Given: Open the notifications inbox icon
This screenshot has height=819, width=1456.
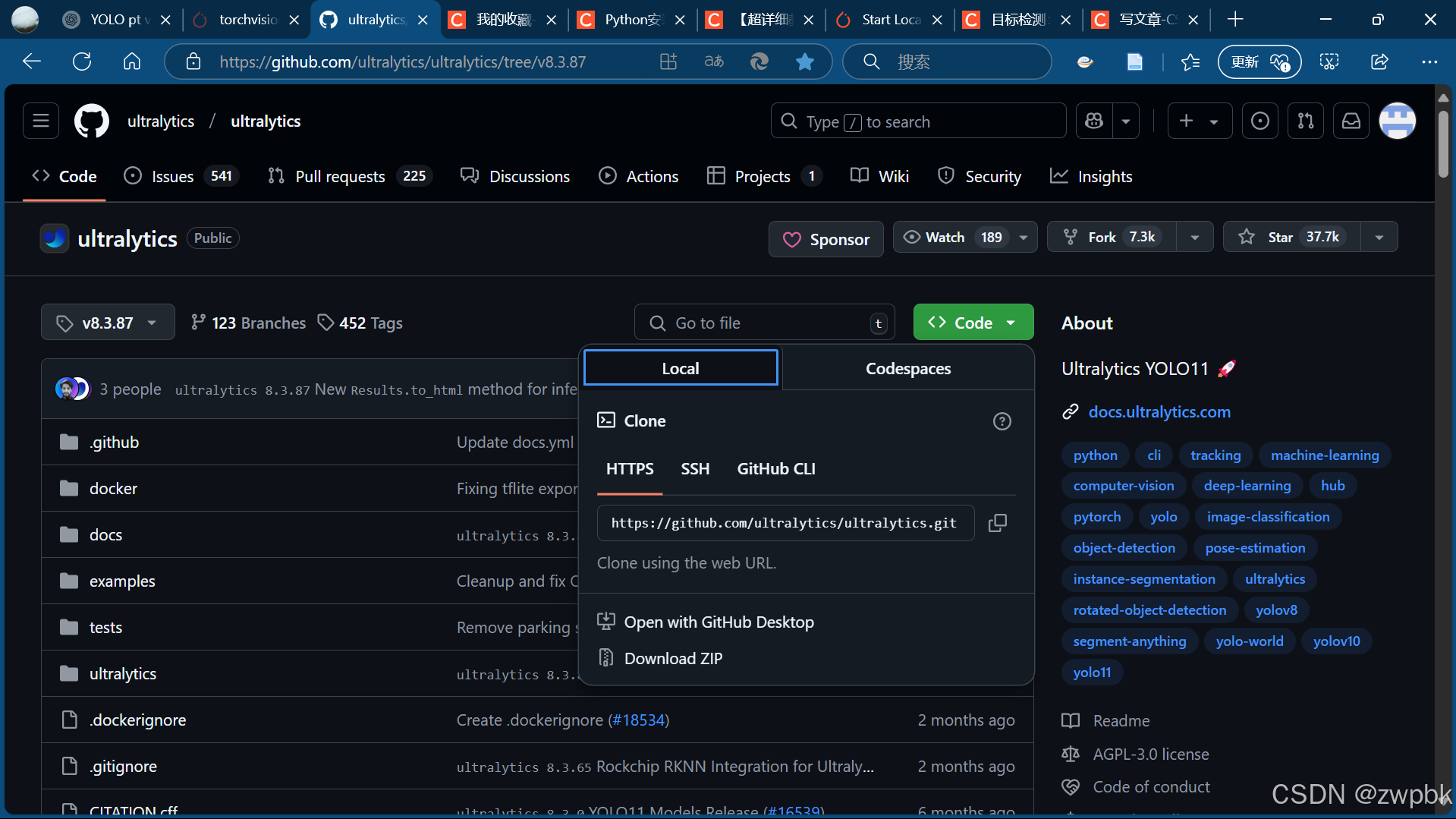Looking at the screenshot, I should (1351, 121).
